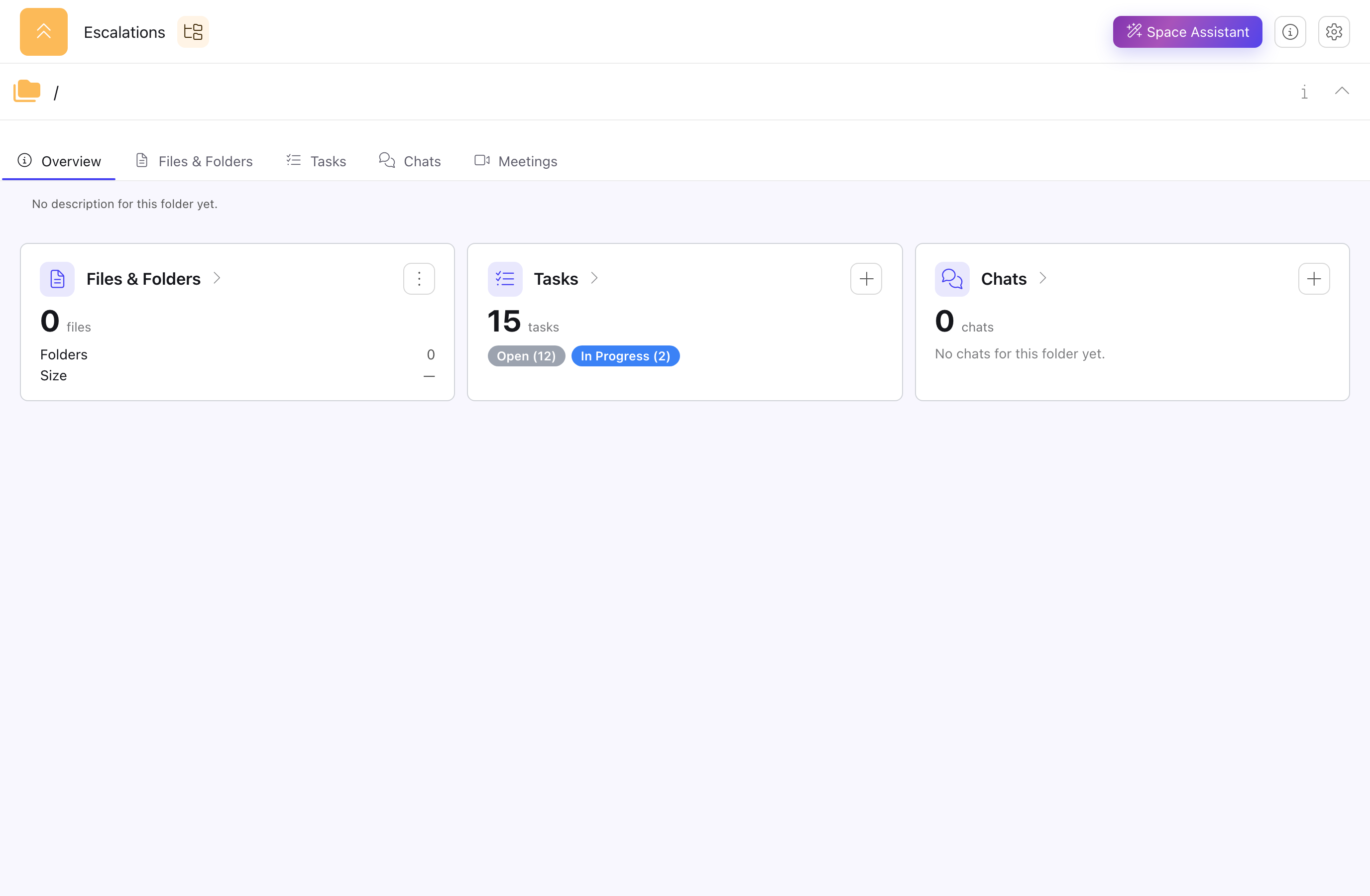Go to the Tasks tab

[x=316, y=161]
